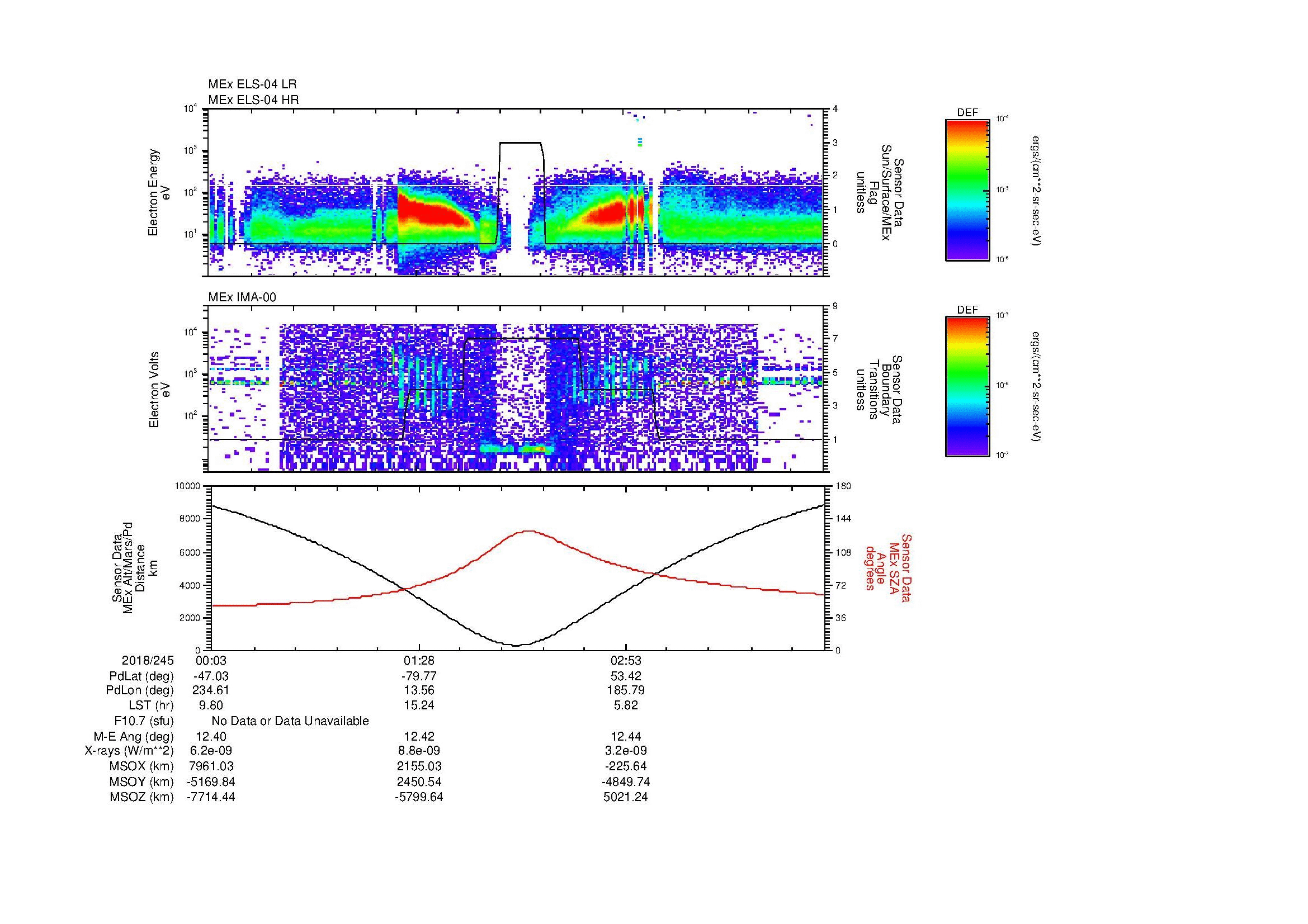Click the 'F10.7 (sfu)' row label
The width and height of the screenshot is (1308, 924).
point(144,721)
